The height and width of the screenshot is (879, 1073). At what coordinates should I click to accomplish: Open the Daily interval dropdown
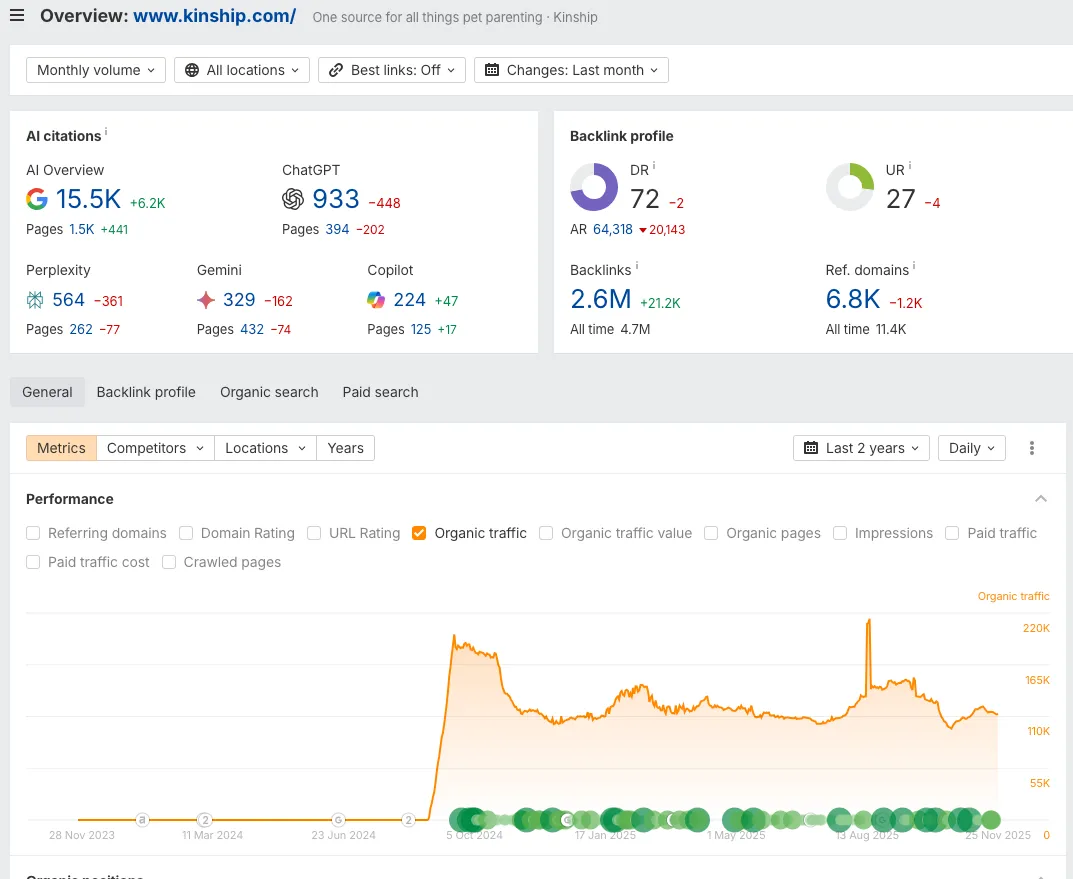(x=972, y=448)
